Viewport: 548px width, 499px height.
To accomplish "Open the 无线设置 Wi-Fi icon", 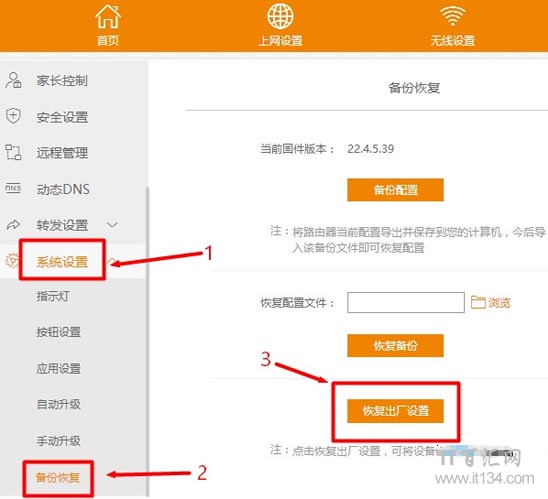I will (x=452, y=16).
